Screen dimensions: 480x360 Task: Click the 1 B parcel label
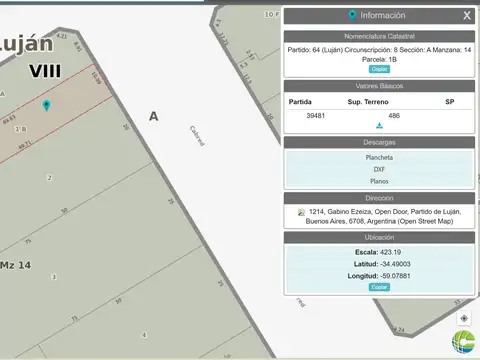point(21,129)
